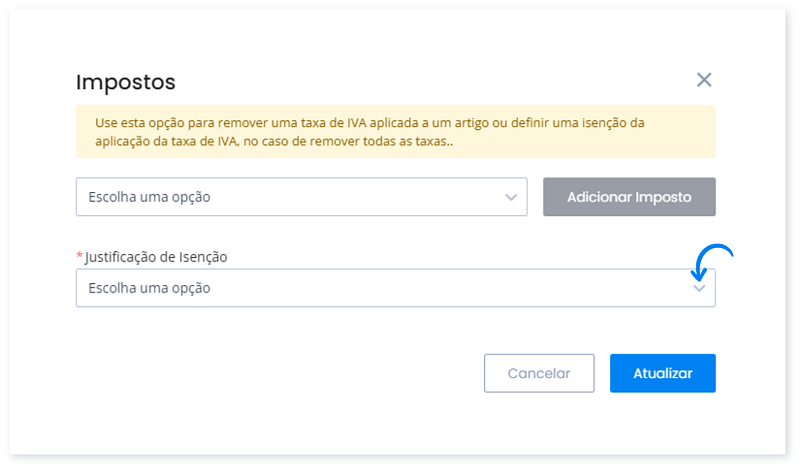Click the blue curved arrow annotation

pos(711,262)
